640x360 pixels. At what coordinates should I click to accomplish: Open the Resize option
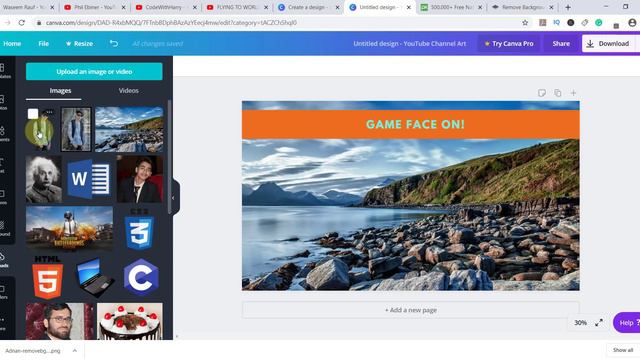[x=79, y=43]
